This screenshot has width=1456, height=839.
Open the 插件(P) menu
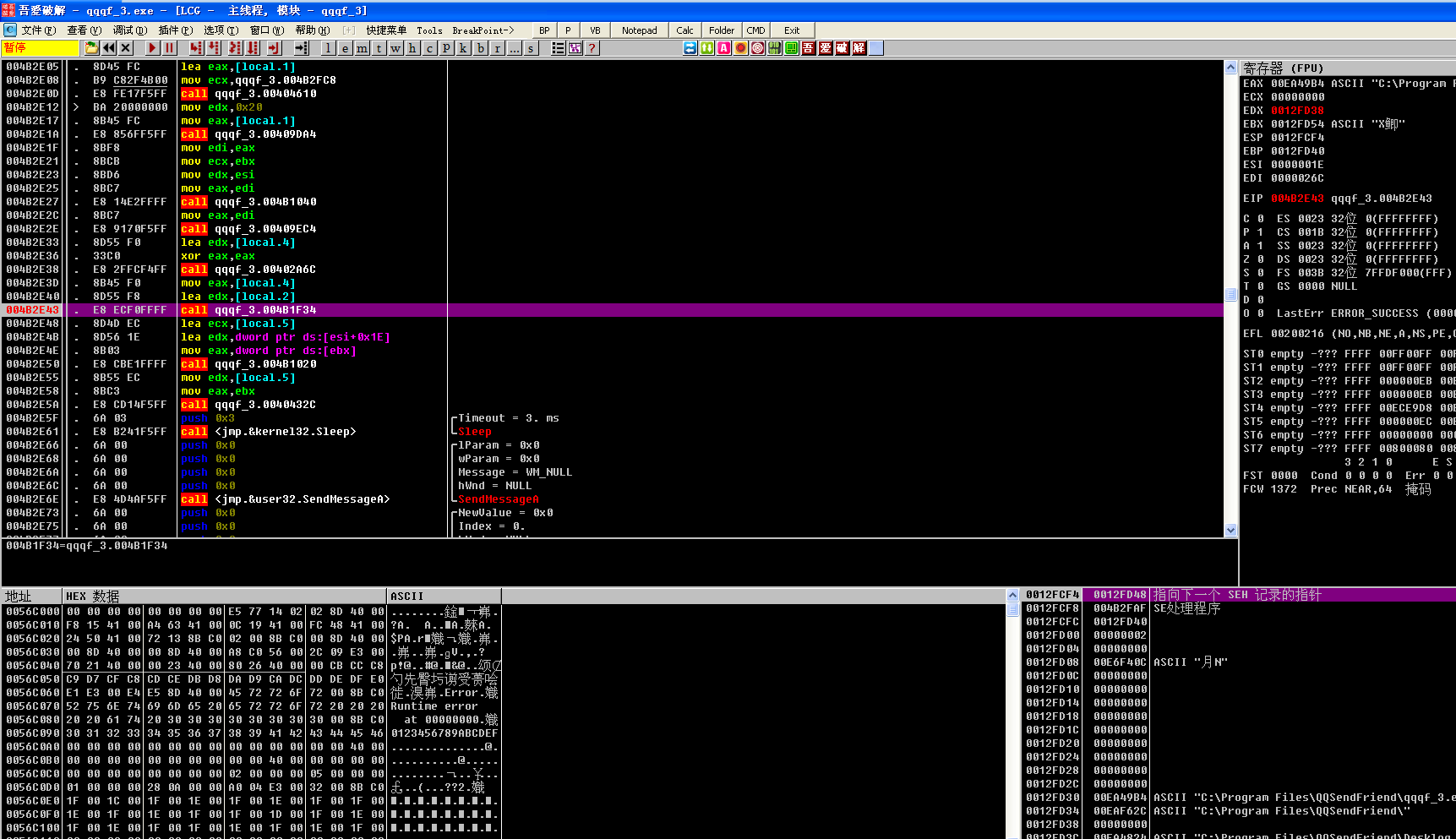click(x=176, y=30)
